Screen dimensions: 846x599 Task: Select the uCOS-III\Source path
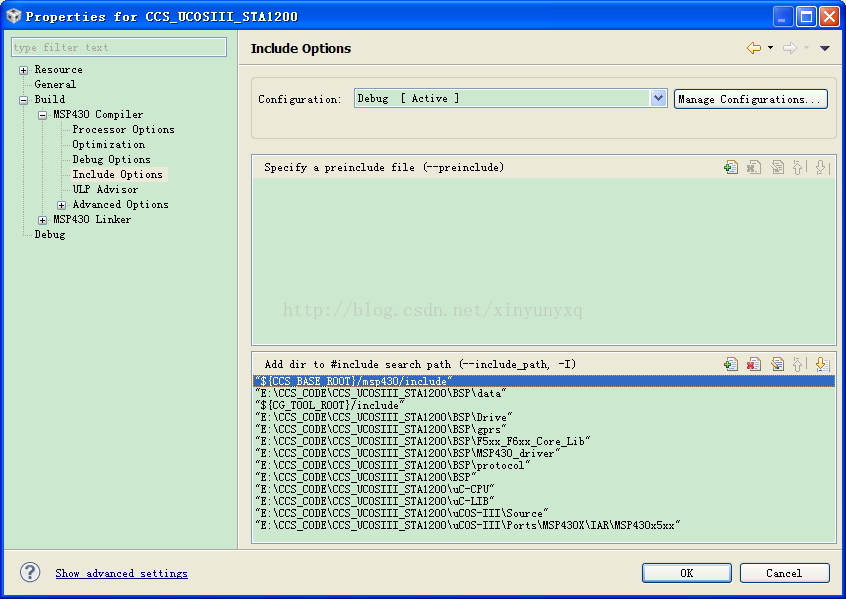[x=544, y=513]
